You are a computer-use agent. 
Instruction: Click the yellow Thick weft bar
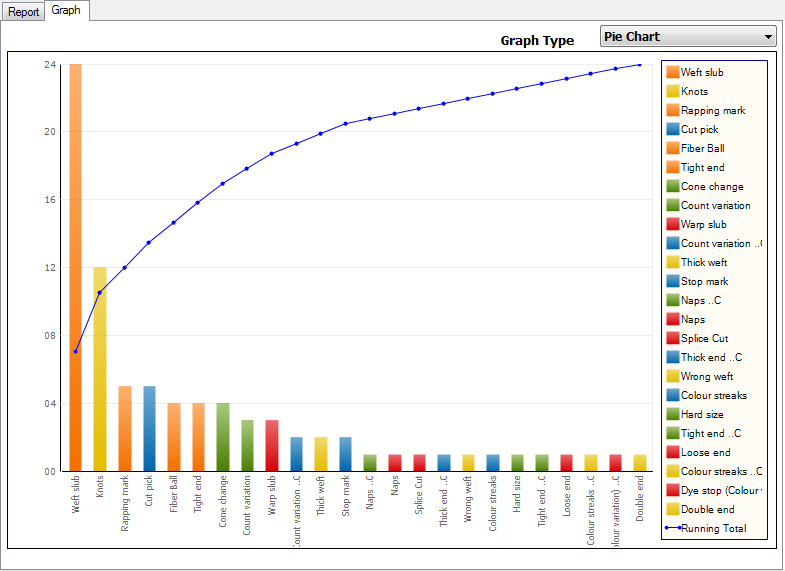click(321, 454)
